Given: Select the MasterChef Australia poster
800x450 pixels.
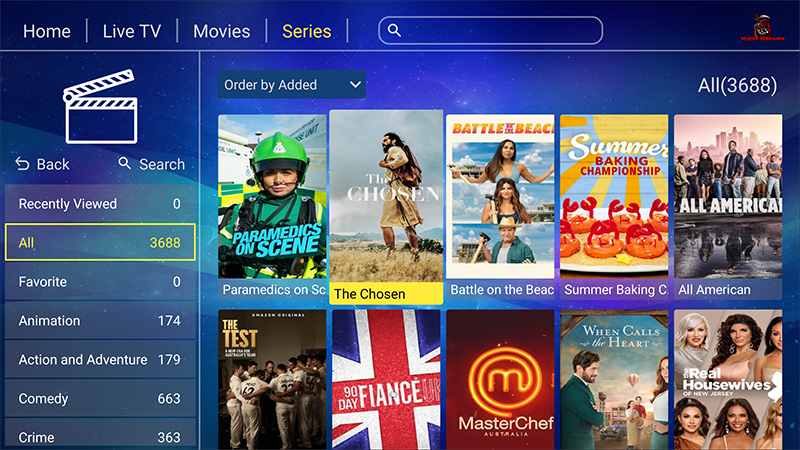Looking at the screenshot, I should pos(500,380).
